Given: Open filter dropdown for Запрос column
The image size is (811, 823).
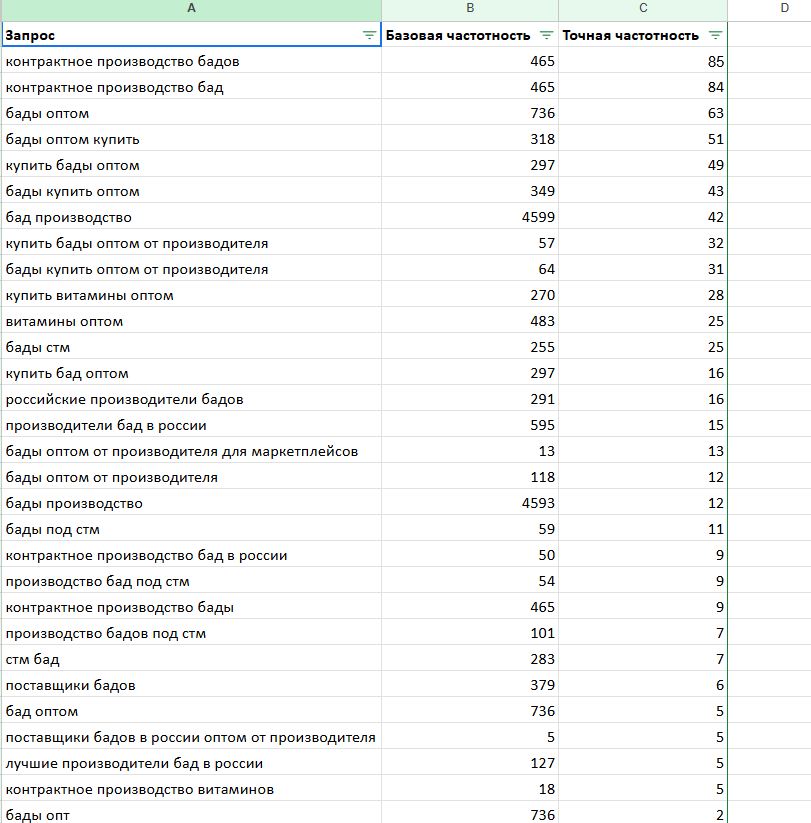Looking at the screenshot, I should tap(369, 35).
